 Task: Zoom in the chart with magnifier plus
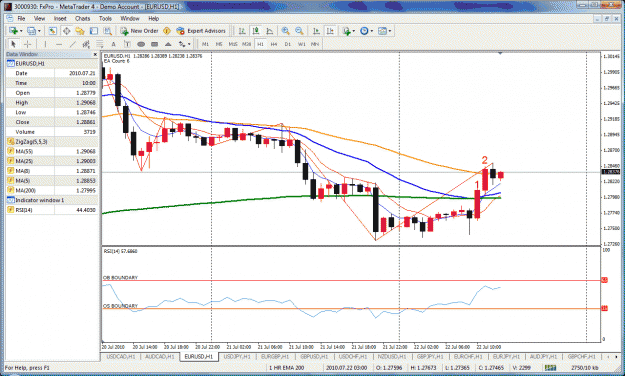coord(285,31)
